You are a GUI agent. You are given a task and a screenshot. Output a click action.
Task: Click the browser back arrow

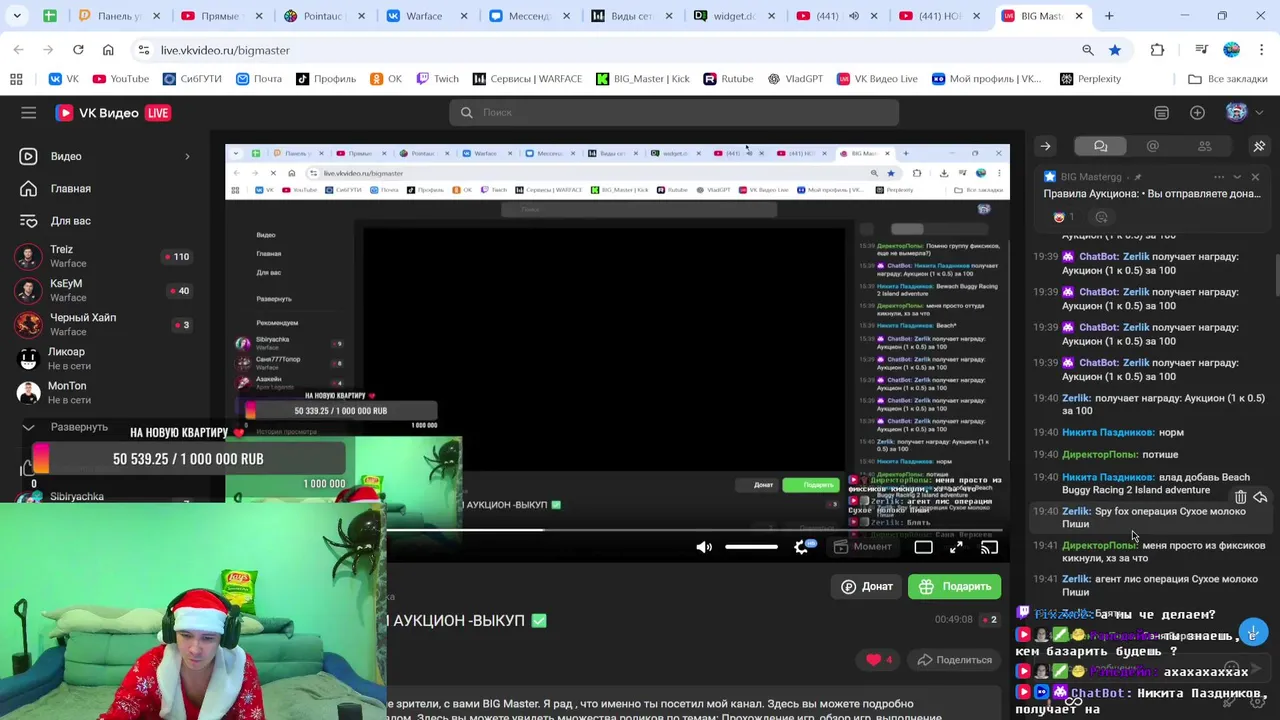(x=18, y=50)
